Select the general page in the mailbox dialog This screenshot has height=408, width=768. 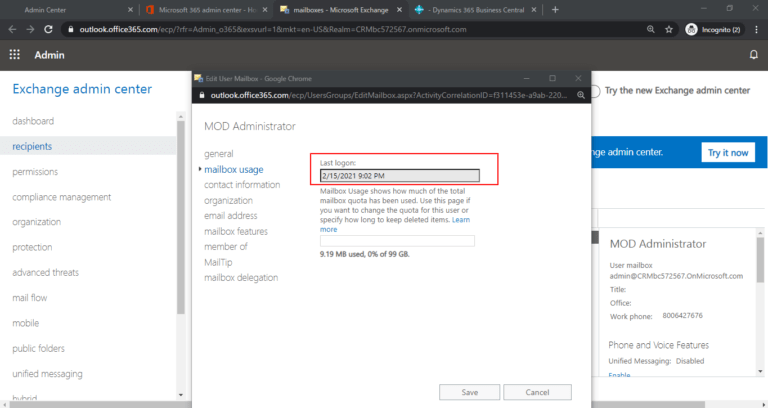(219, 154)
